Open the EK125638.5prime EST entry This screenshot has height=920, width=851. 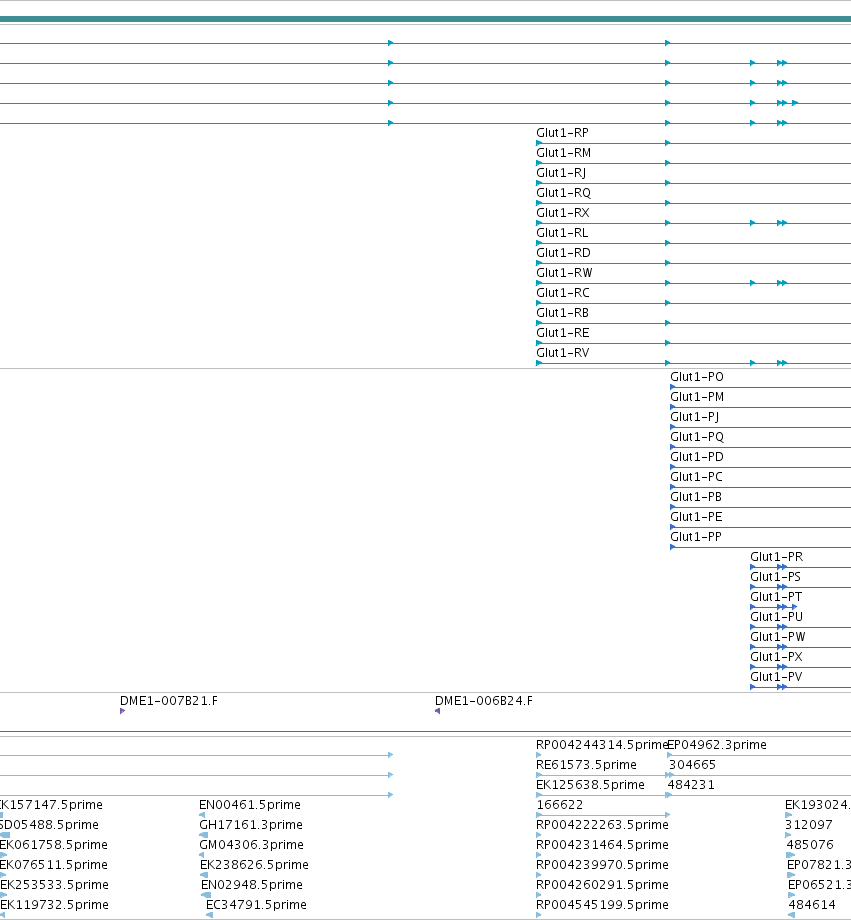590,784
